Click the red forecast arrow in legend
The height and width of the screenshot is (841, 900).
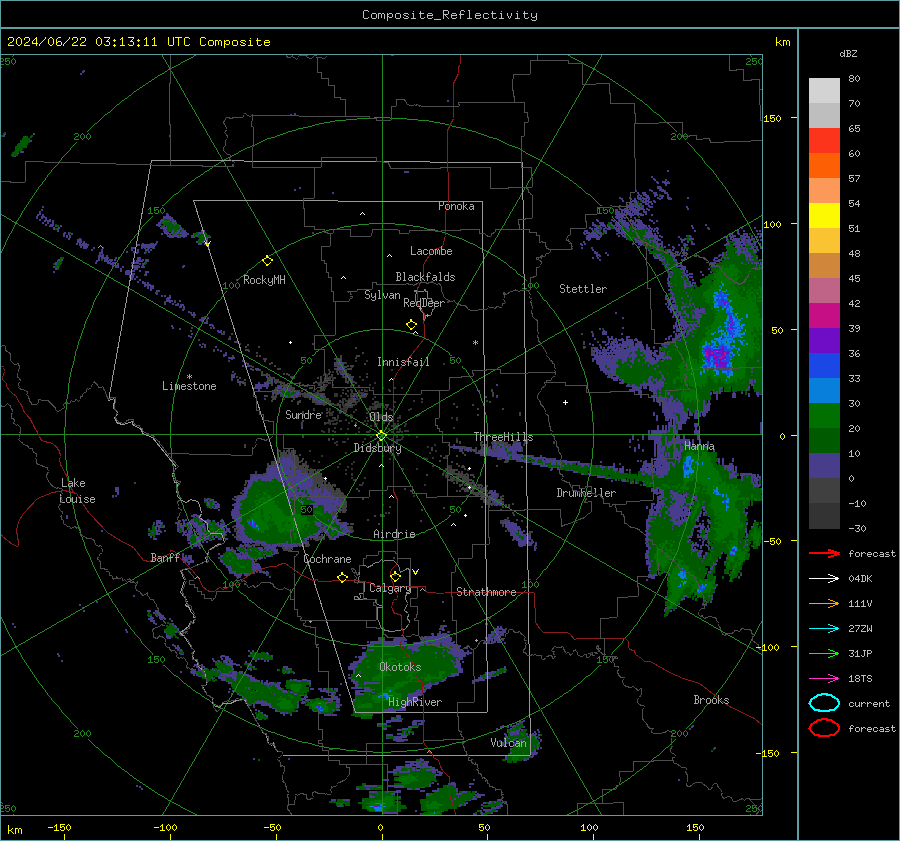(x=824, y=553)
